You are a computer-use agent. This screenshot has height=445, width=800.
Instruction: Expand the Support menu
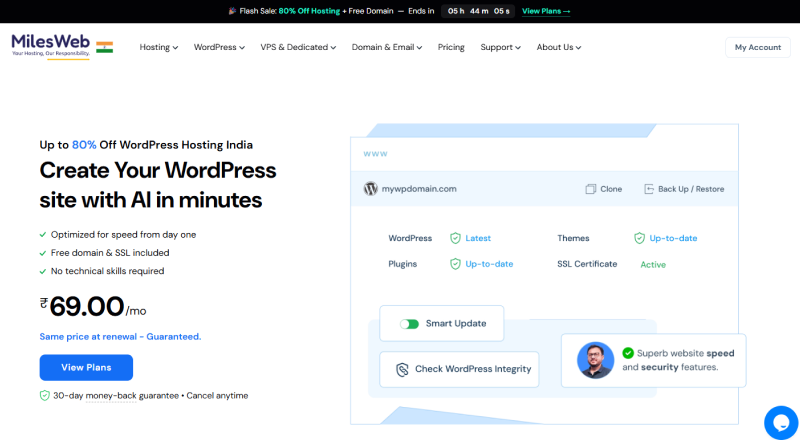pos(500,47)
